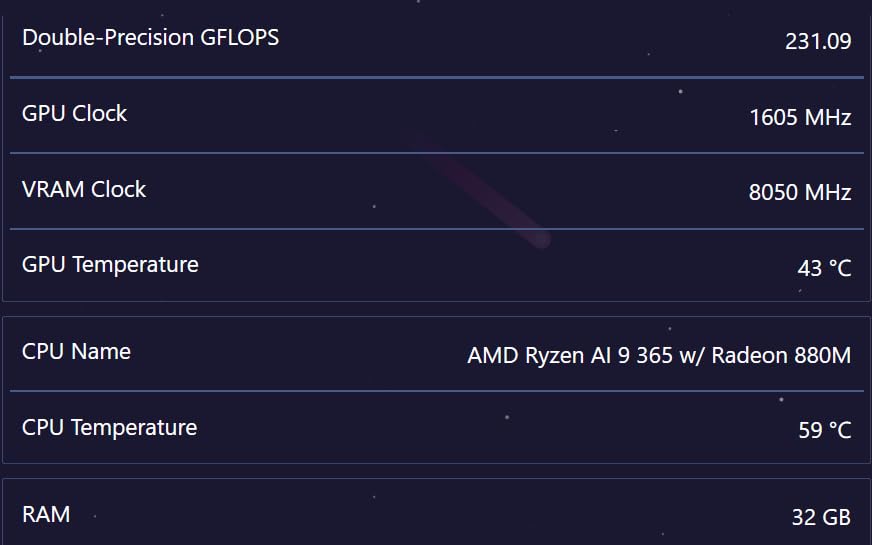Click the CPU Temperature label
This screenshot has width=872, height=545.
pos(110,428)
